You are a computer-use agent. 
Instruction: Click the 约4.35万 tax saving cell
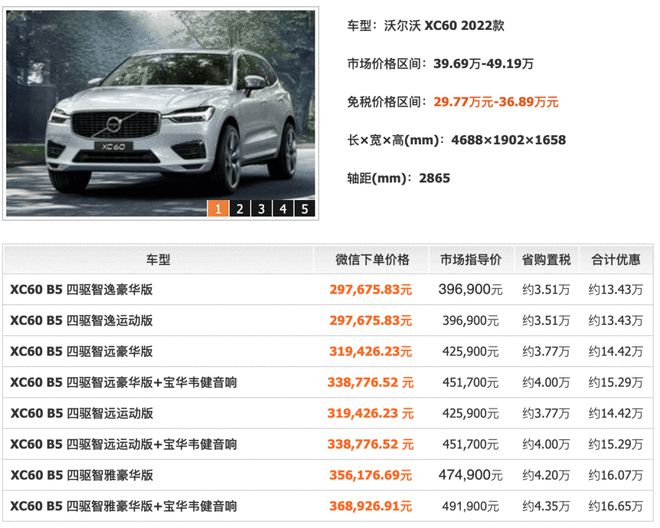click(546, 506)
